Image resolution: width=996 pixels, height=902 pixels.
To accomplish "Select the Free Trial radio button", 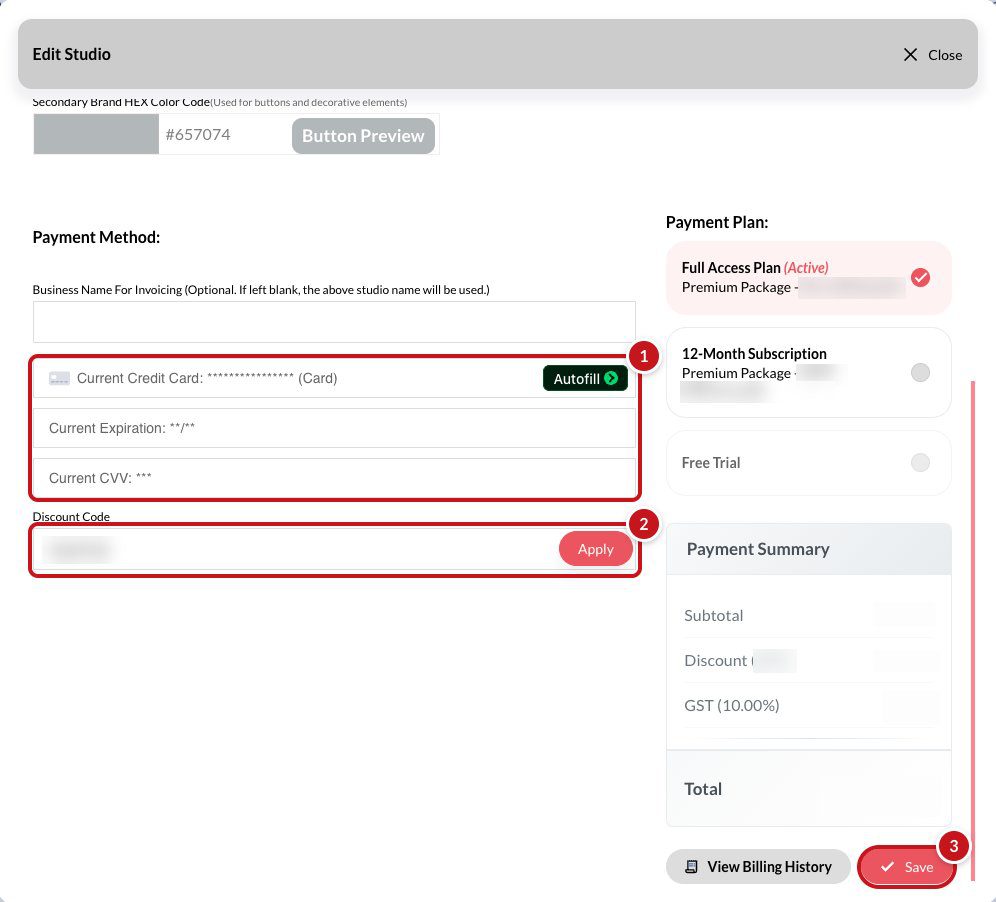I will pos(920,462).
